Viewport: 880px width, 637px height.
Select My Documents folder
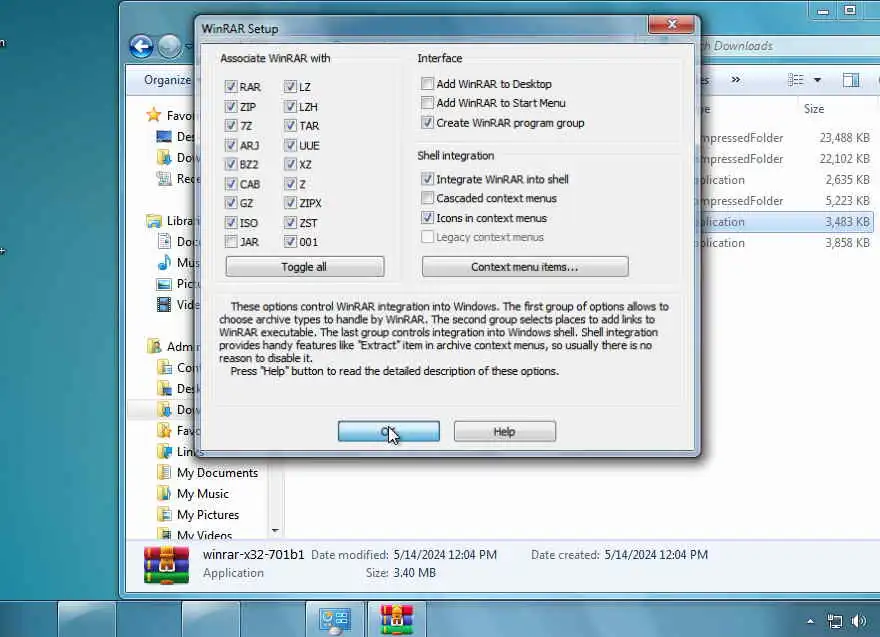point(217,473)
